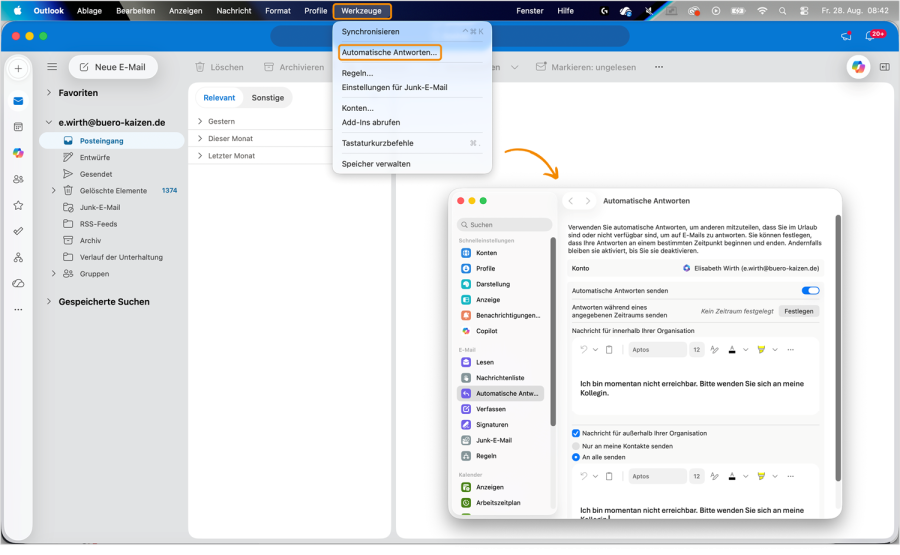
Task: Open the Favorites star in the left rail
Action: coord(18,205)
